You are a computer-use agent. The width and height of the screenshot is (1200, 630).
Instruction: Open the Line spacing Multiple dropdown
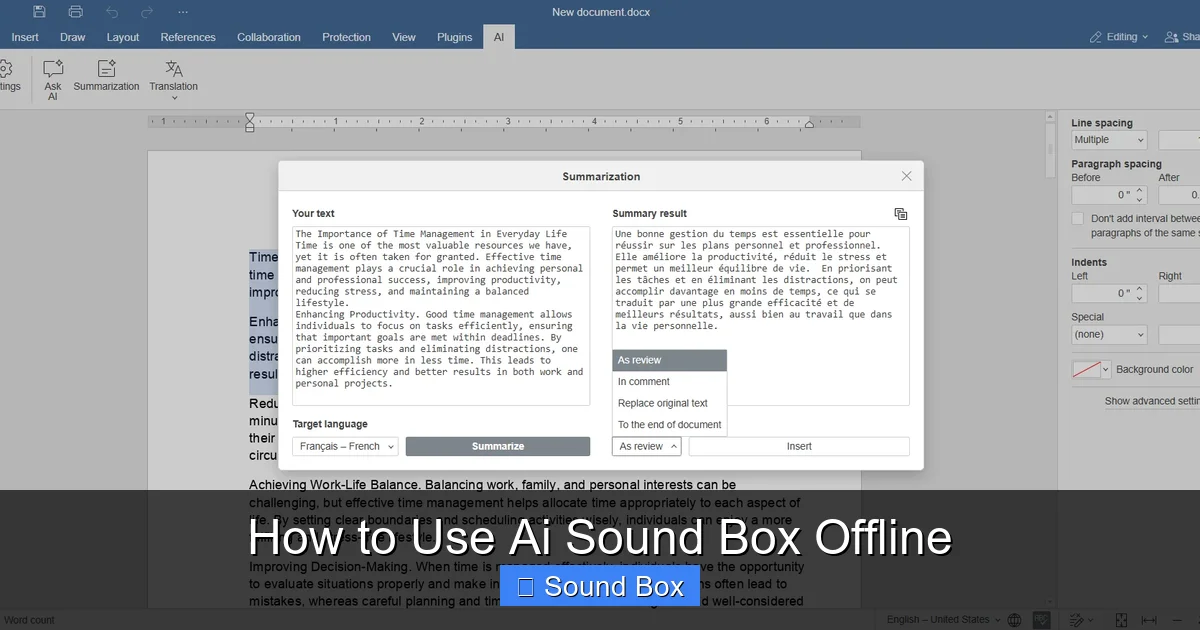(x=1108, y=140)
